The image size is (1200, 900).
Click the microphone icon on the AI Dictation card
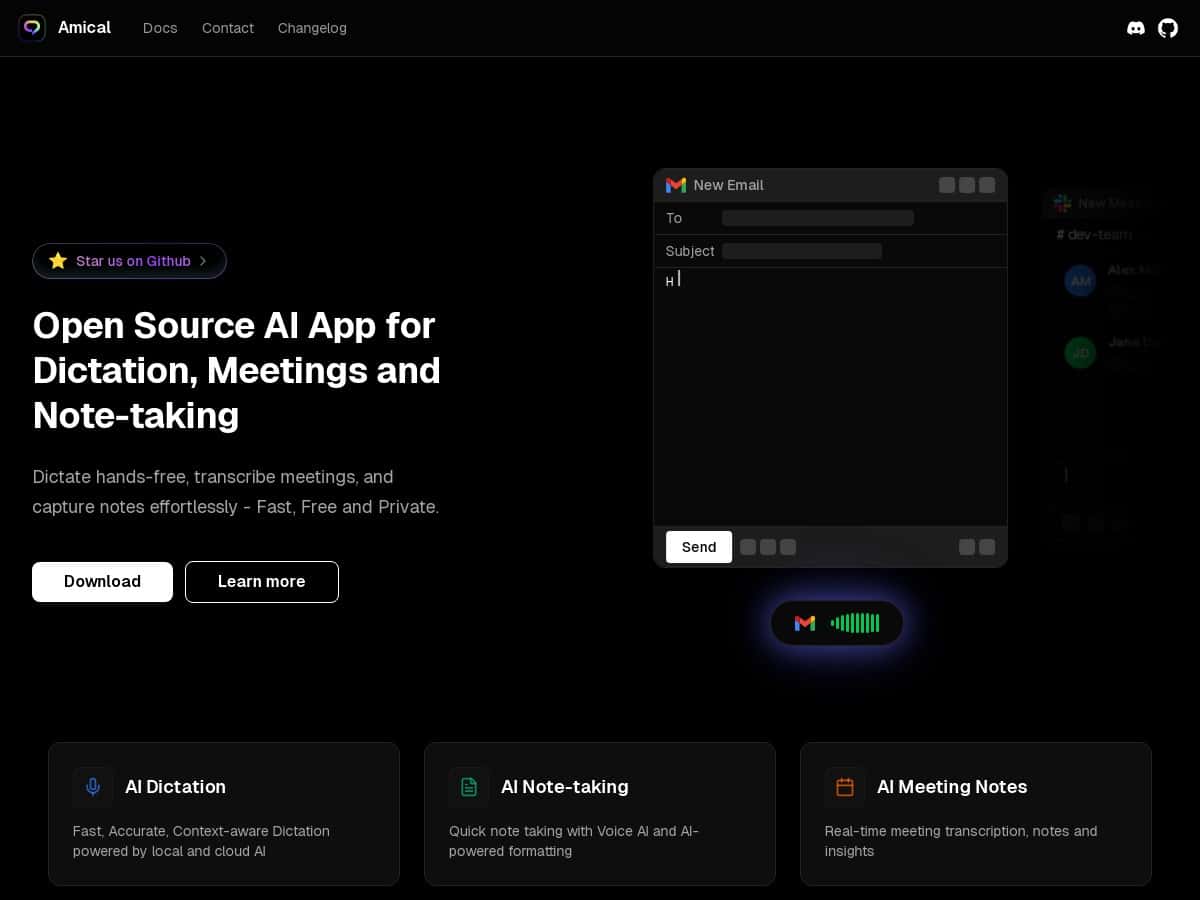pyautogui.click(x=93, y=787)
